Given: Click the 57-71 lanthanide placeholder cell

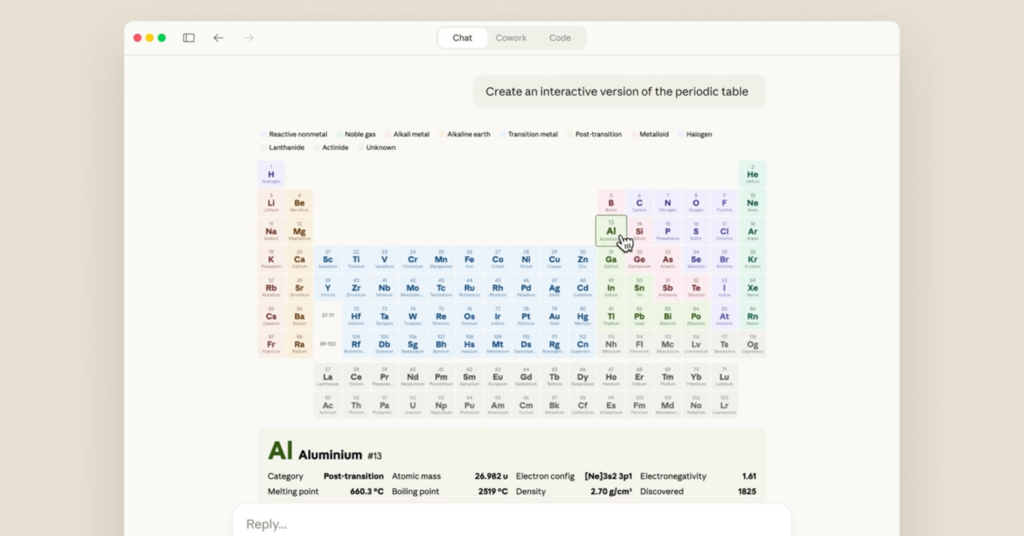Looking at the screenshot, I should point(328,316).
